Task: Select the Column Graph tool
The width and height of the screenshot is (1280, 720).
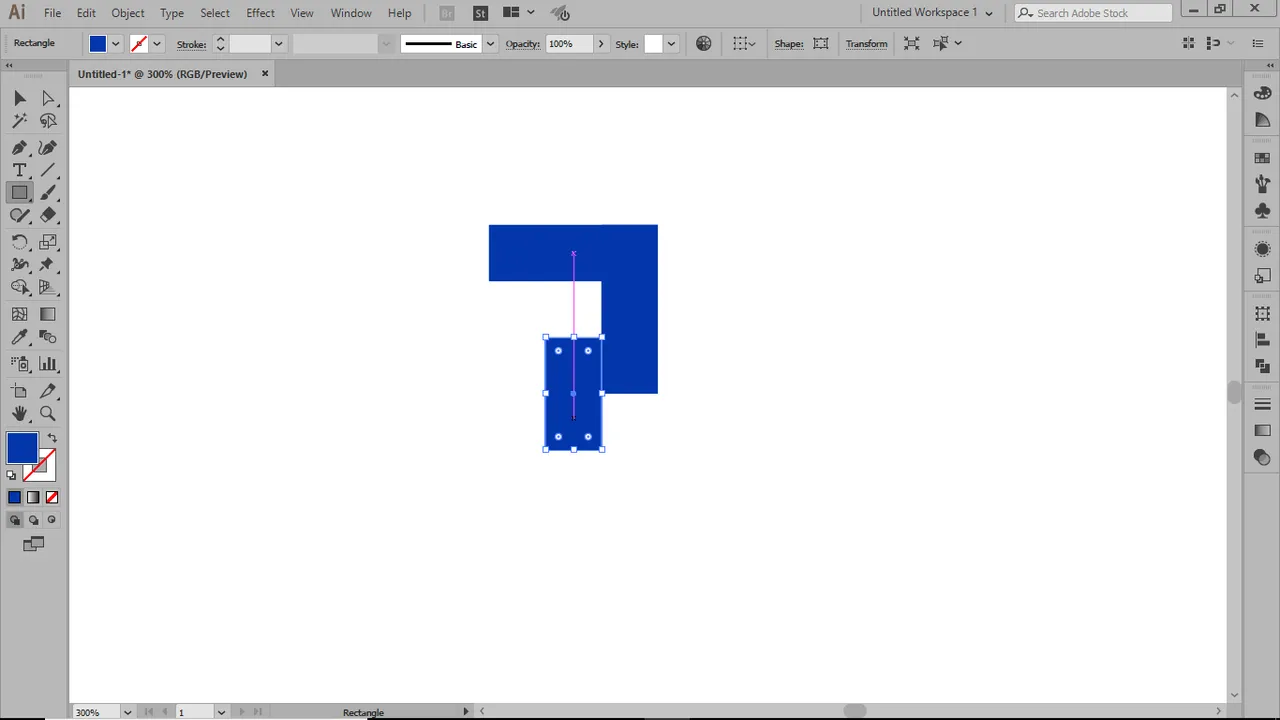Action: click(x=48, y=364)
